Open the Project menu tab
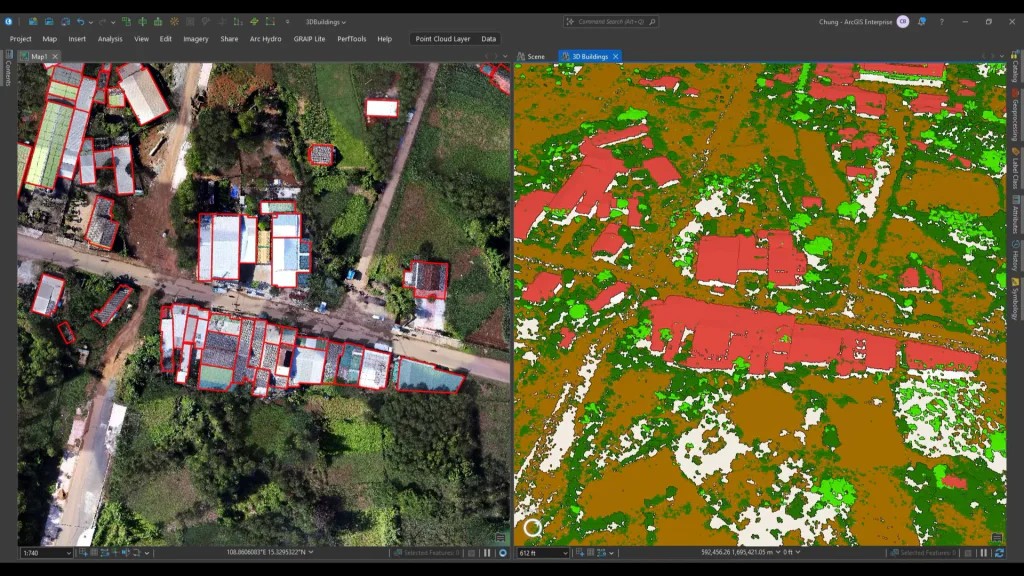1024x576 pixels. point(20,39)
